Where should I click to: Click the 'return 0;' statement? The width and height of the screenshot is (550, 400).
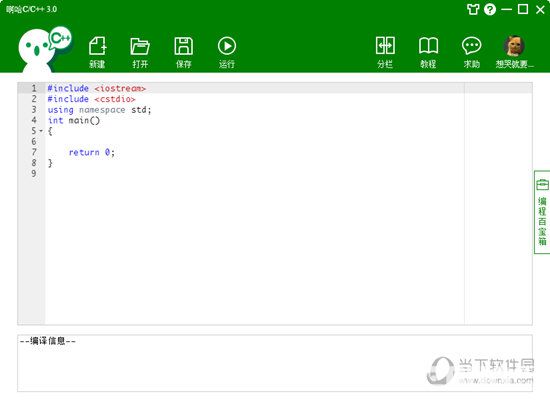coord(92,152)
